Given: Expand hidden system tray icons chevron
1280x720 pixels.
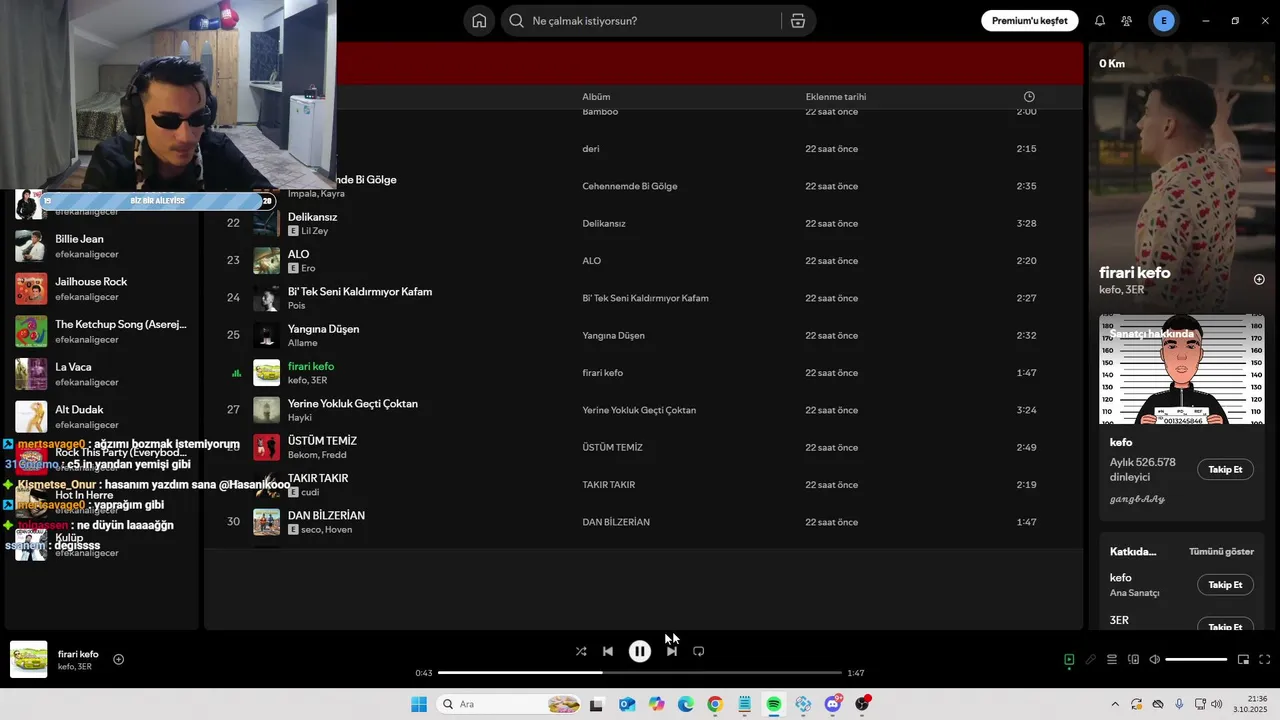Looking at the screenshot, I should (1114, 704).
